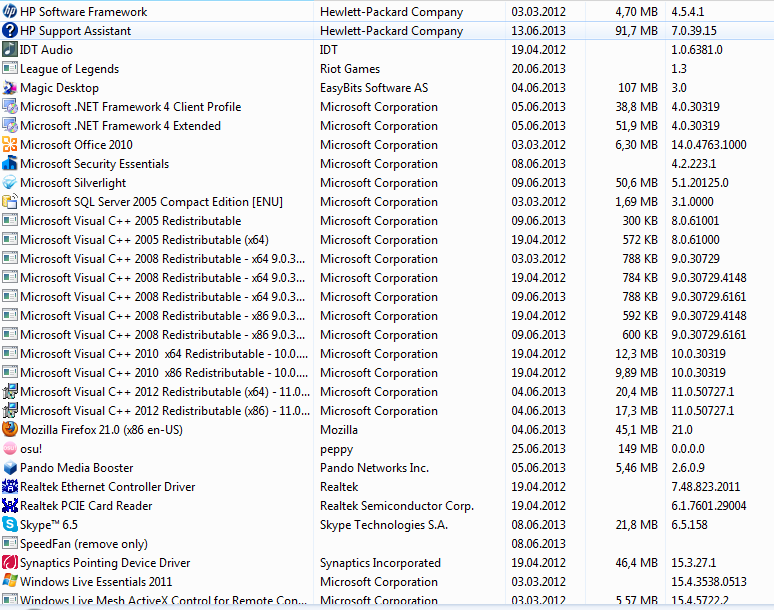
Task: Click publisher Realtek Semiconductor Corp.
Action: pyautogui.click(x=397, y=506)
